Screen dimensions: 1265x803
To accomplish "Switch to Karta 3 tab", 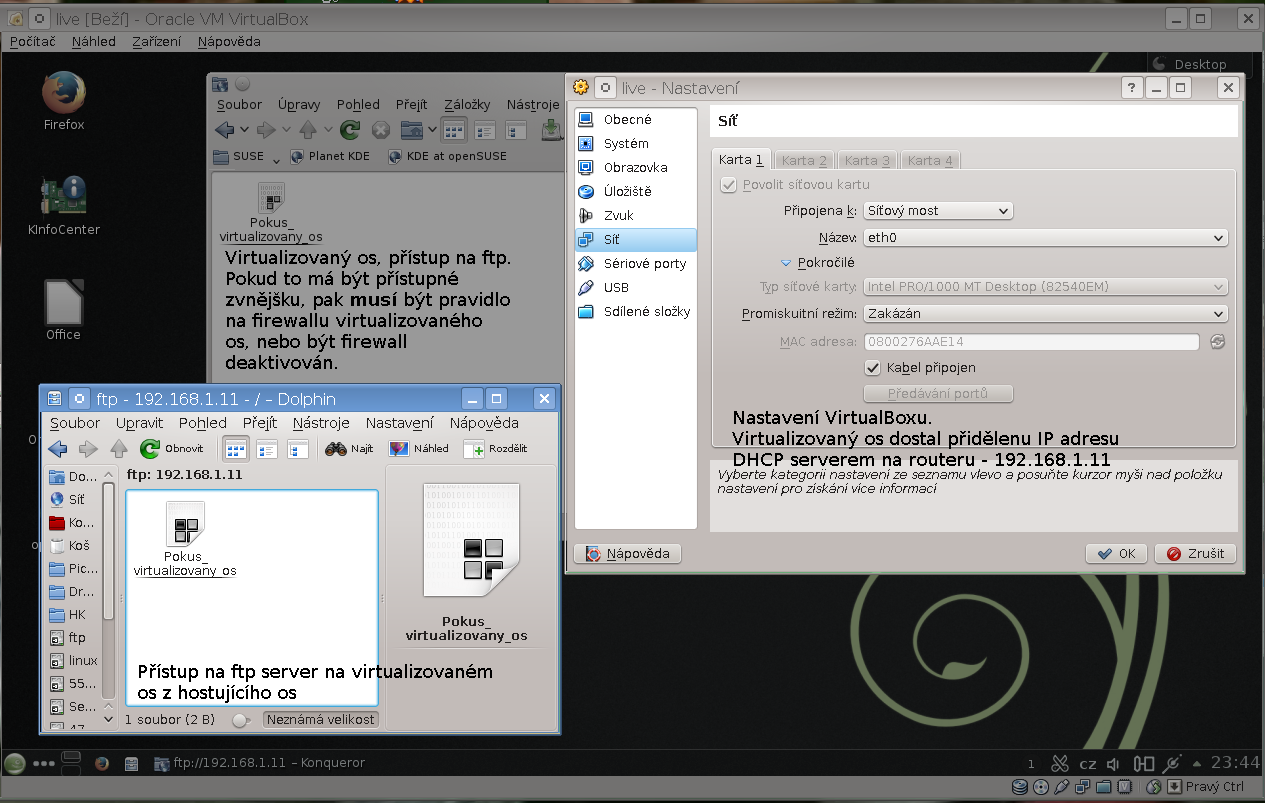I will click(867, 160).
